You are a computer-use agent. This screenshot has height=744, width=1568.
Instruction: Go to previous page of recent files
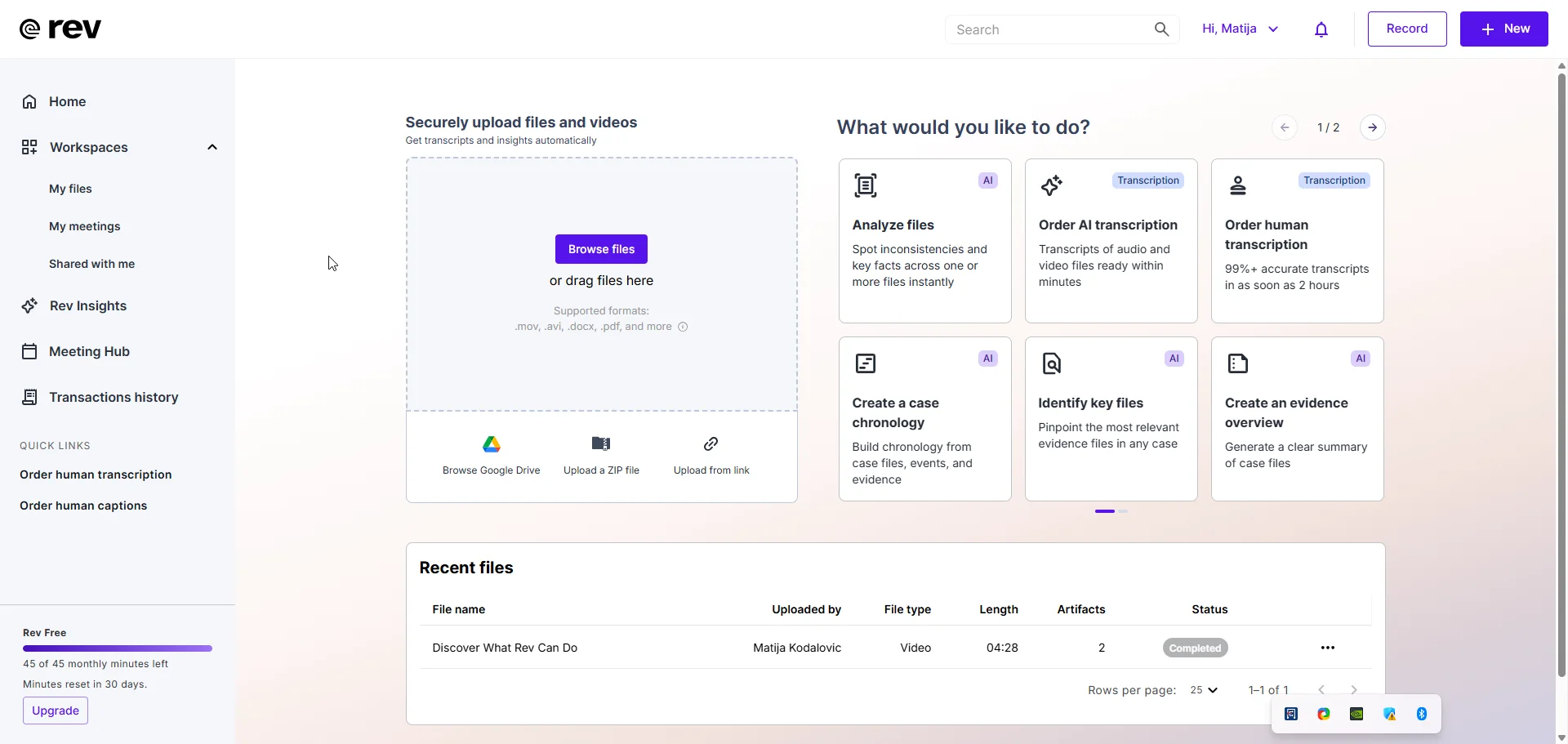tap(1321, 690)
